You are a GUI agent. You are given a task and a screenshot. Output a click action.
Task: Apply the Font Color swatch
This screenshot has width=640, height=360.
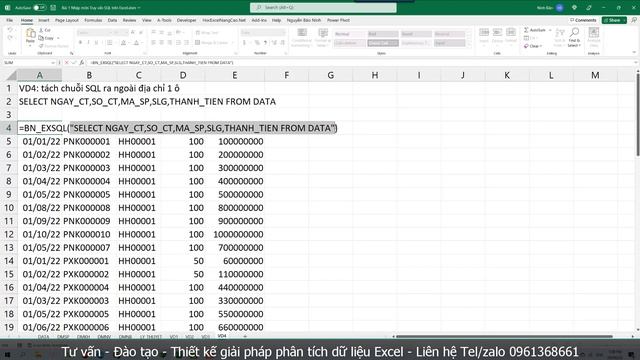136,42
